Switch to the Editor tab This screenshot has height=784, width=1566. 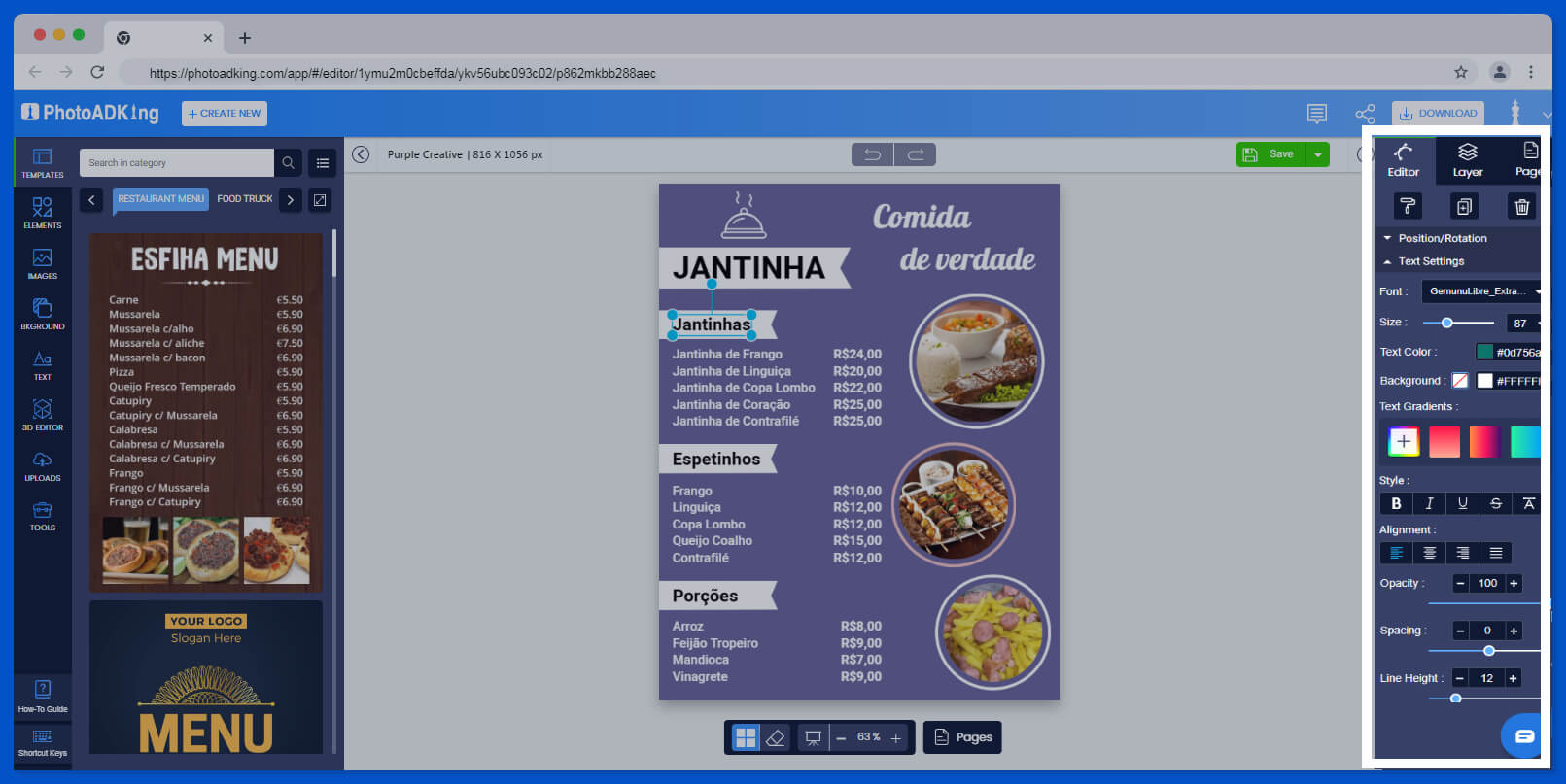(x=1404, y=160)
